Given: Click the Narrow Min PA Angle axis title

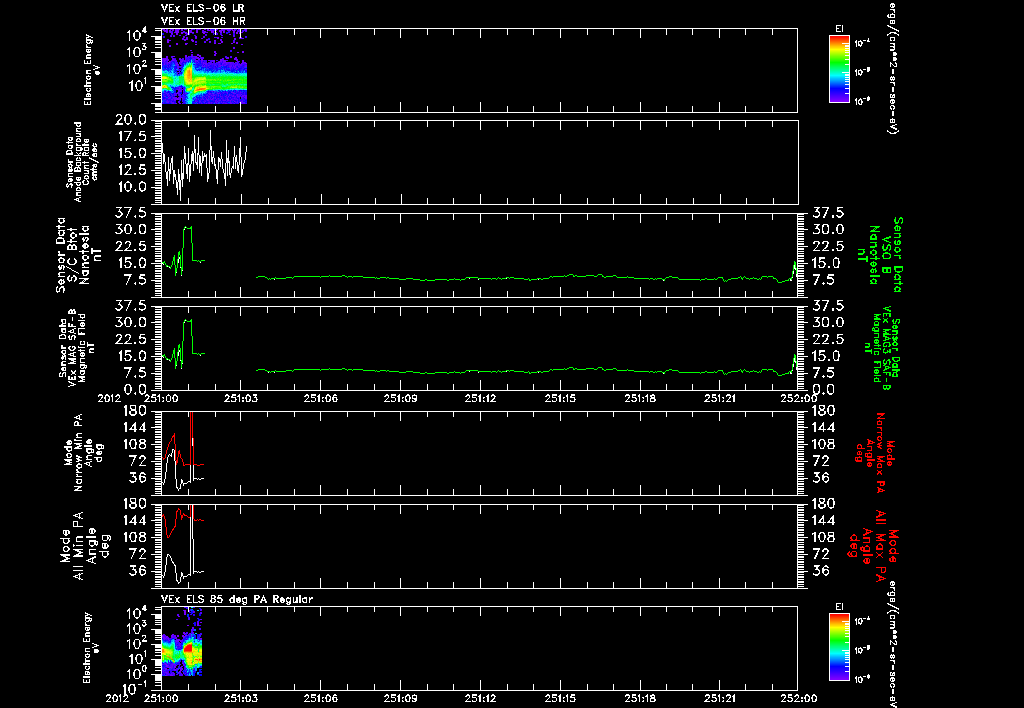Looking at the screenshot, I should [84, 453].
